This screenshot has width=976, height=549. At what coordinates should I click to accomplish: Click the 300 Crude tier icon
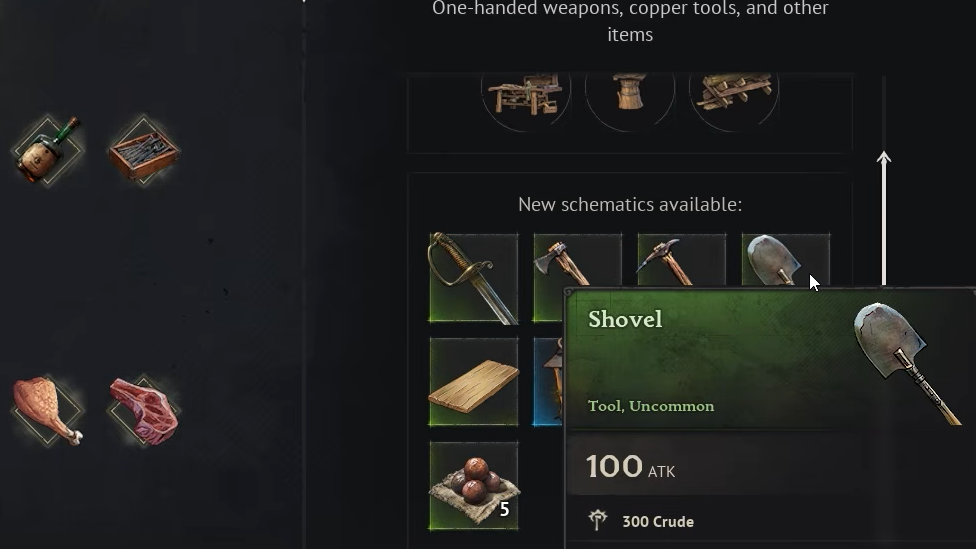click(x=598, y=520)
